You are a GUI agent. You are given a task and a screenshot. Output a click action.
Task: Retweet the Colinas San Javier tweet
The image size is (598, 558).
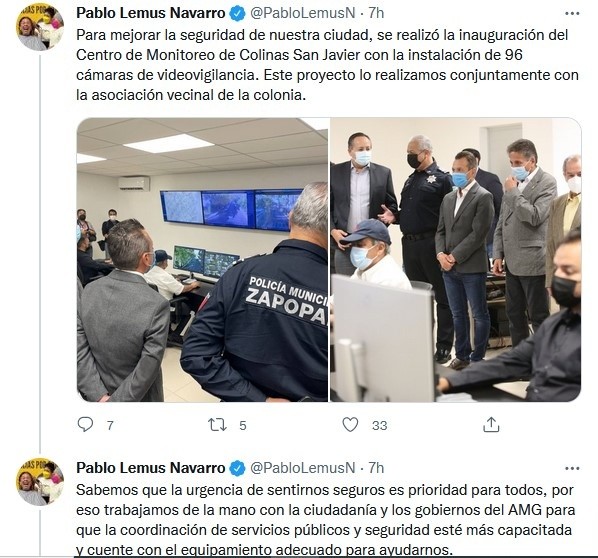[x=217, y=425]
